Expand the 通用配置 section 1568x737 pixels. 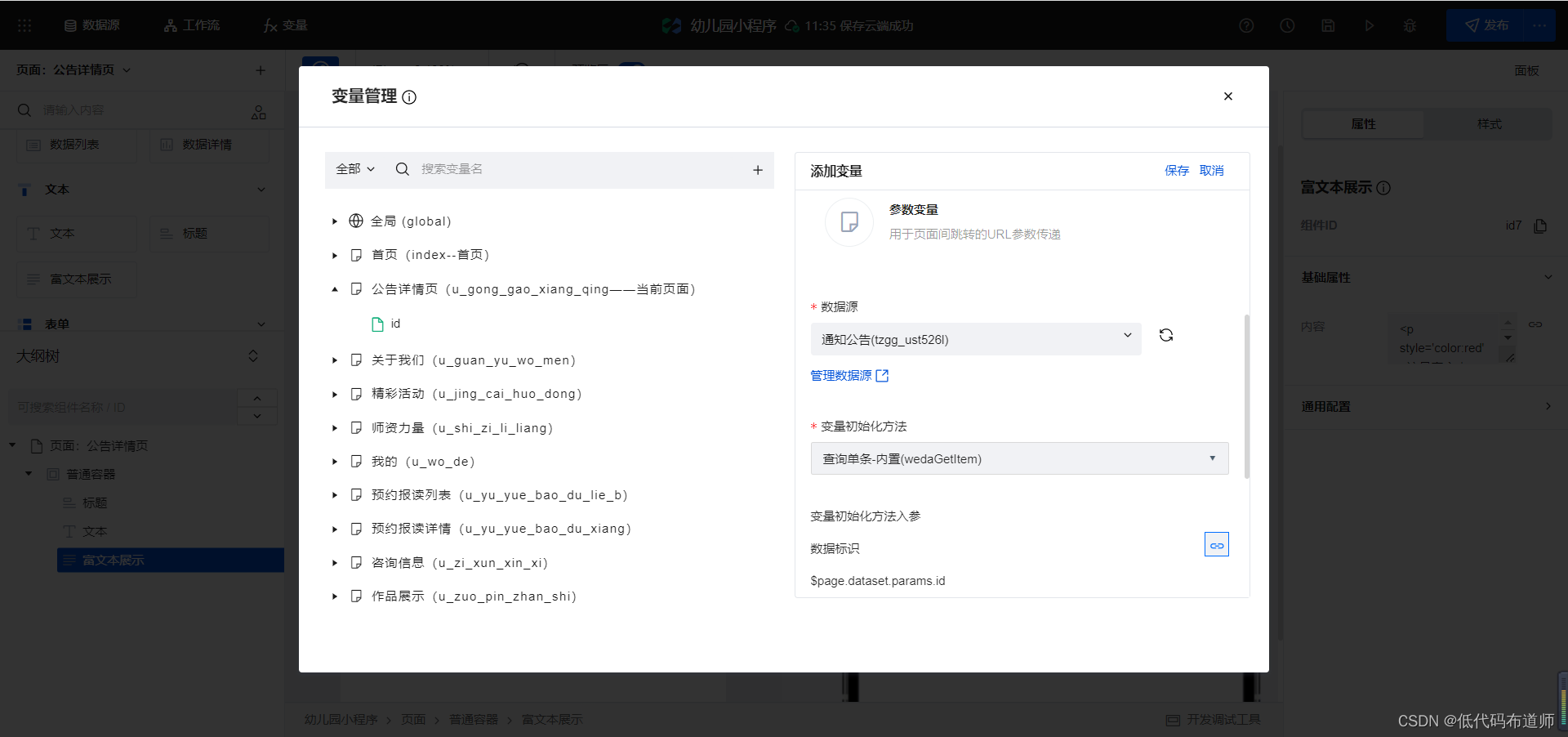(1548, 406)
